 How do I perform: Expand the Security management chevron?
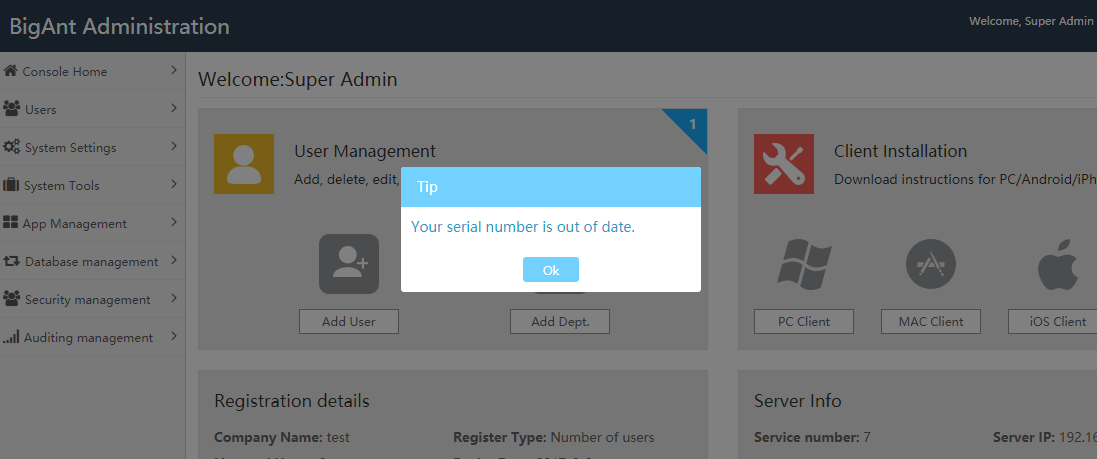click(174, 298)
